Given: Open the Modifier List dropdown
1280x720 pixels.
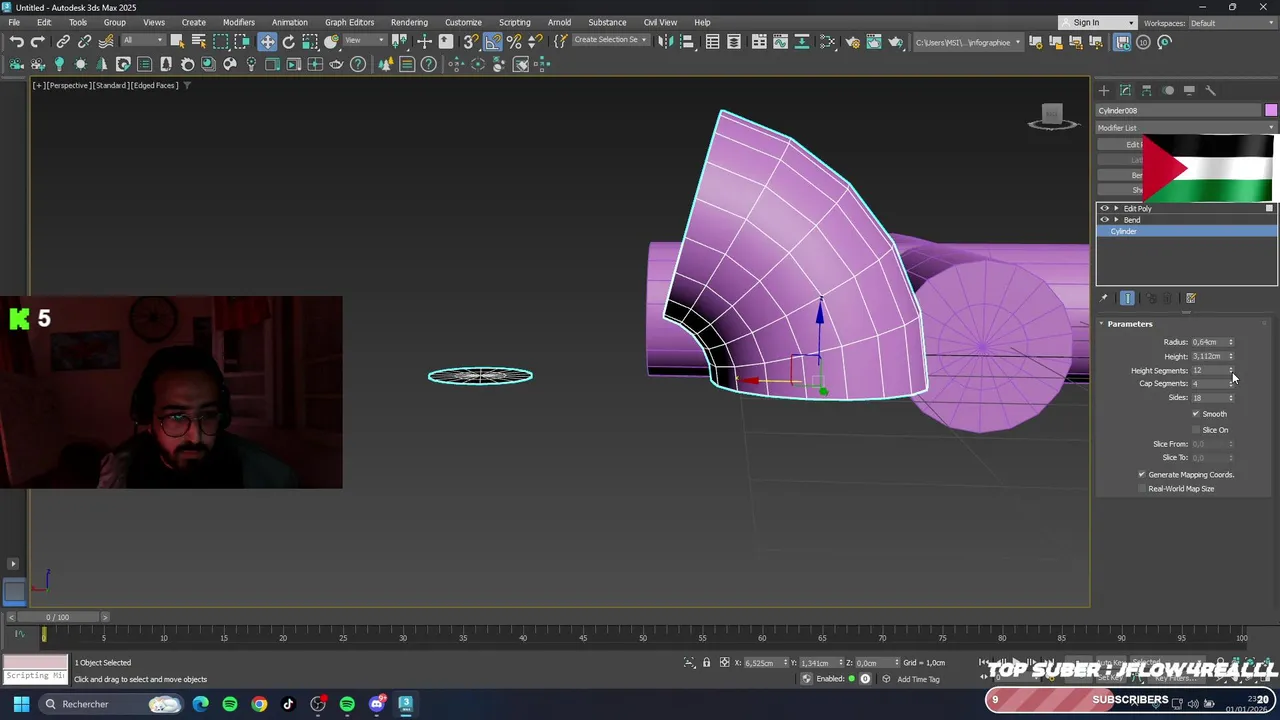Looking at the screenshot, I should 1186,128.
